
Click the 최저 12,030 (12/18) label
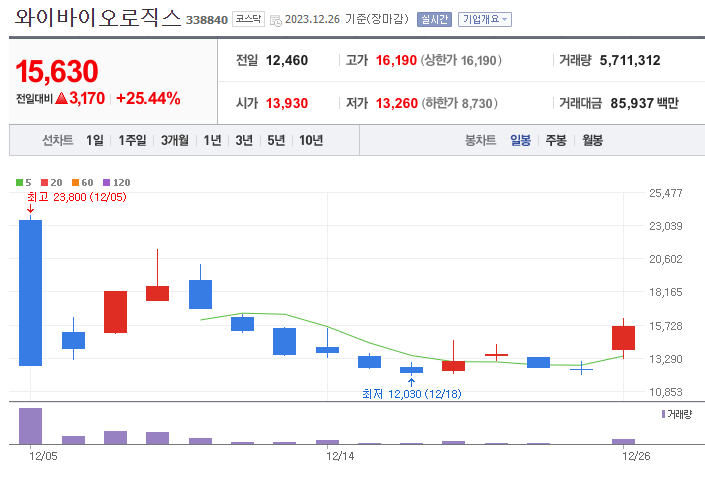(x=412, y=394)
